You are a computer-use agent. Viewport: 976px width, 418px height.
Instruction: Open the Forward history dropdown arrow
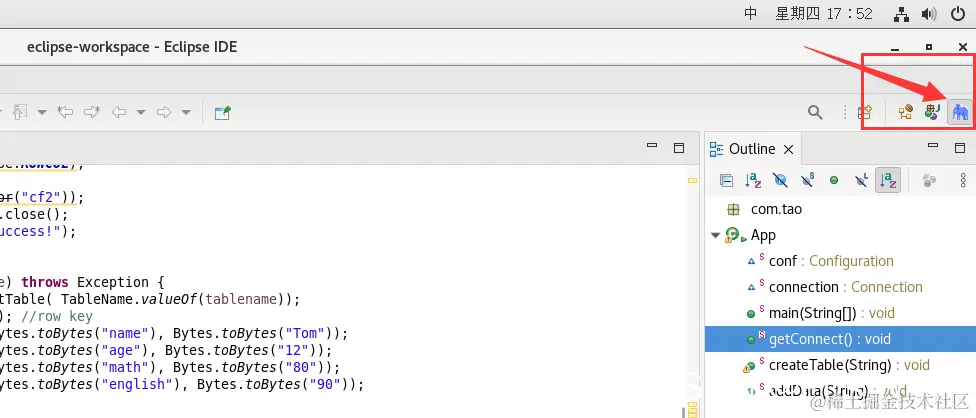185,113
